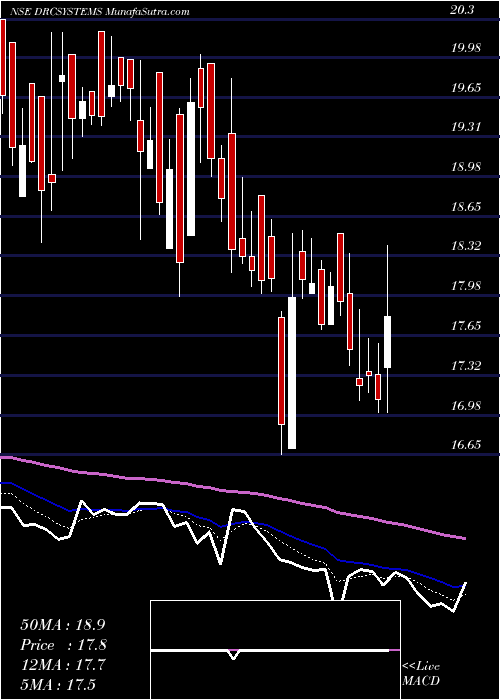Click the <<Live MACD label

[421, 674]
